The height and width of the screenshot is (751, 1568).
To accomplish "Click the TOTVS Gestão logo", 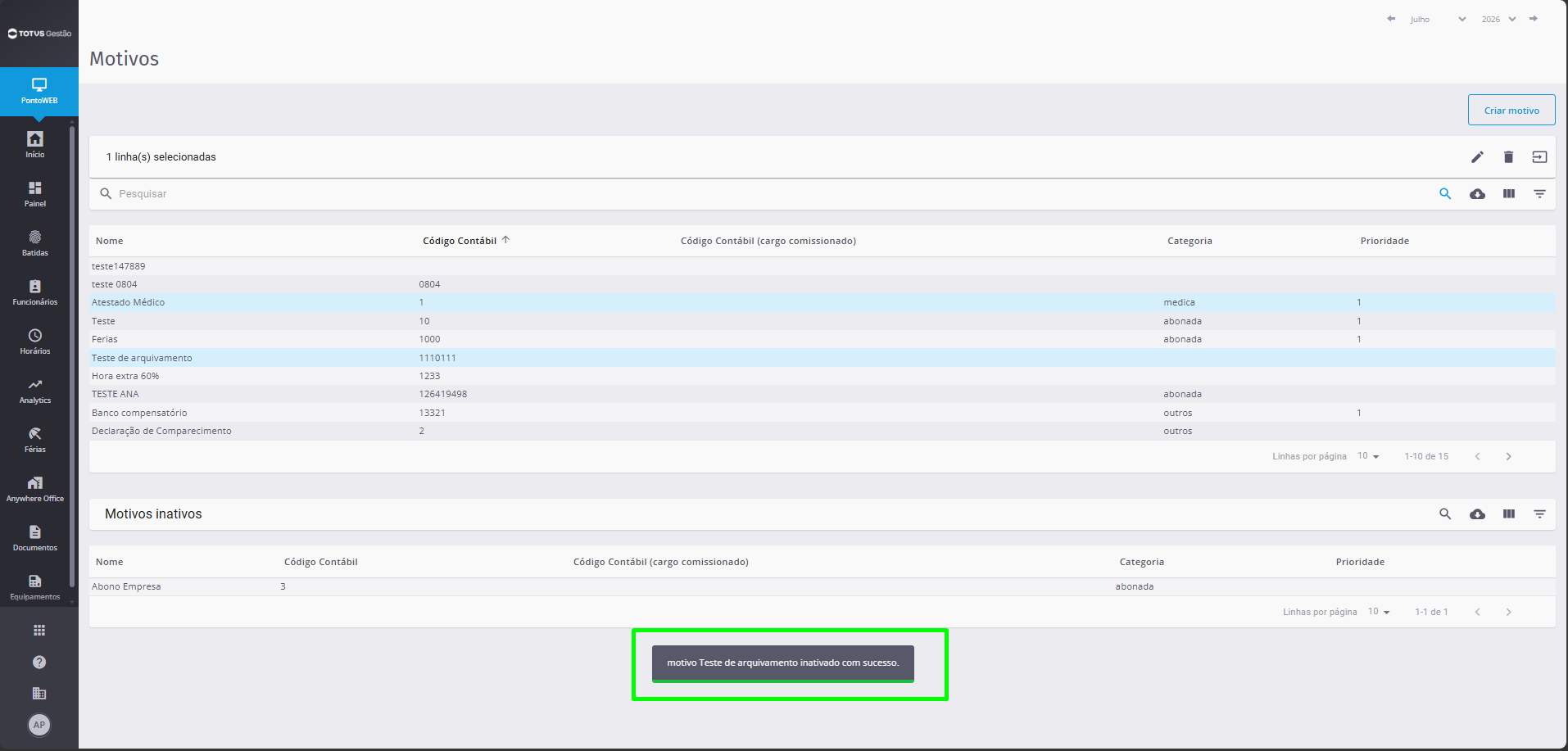I will pyautogui.click(x=39, y=34).
